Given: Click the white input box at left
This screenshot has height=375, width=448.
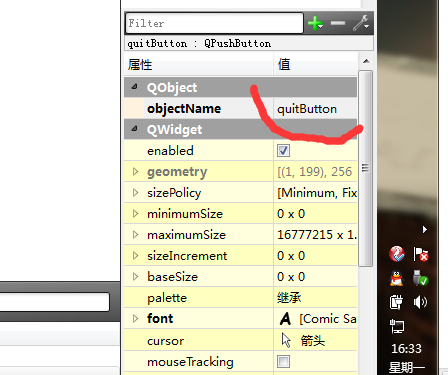Looking at the screenshot, I should pos(54,302).
